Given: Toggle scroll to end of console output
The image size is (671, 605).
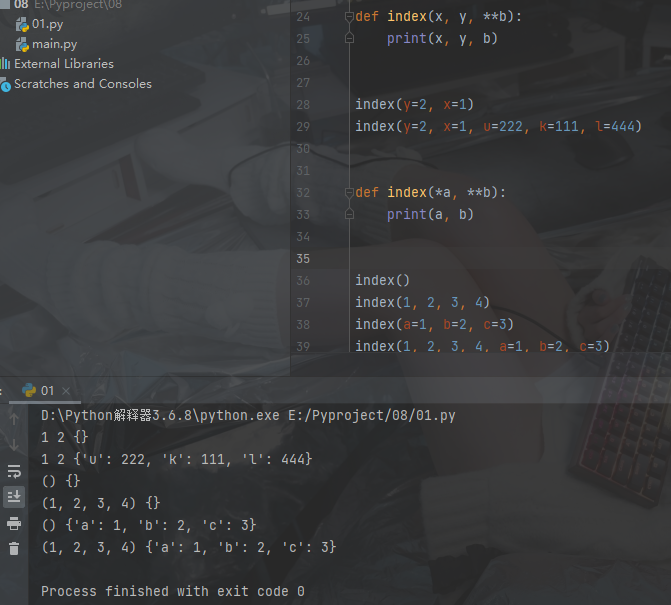Looking at the screenshot, I should click(14, 497).
